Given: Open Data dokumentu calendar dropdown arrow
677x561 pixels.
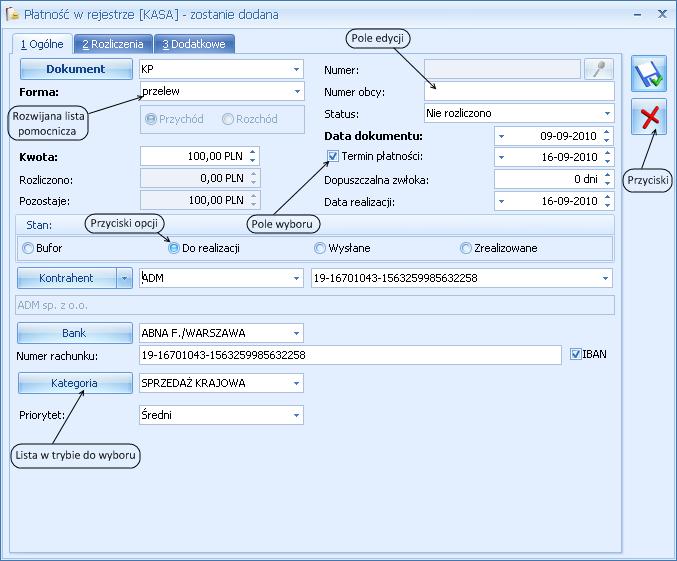Looking at the screenshot, I should pyautogui.click(x=501, y=136).
